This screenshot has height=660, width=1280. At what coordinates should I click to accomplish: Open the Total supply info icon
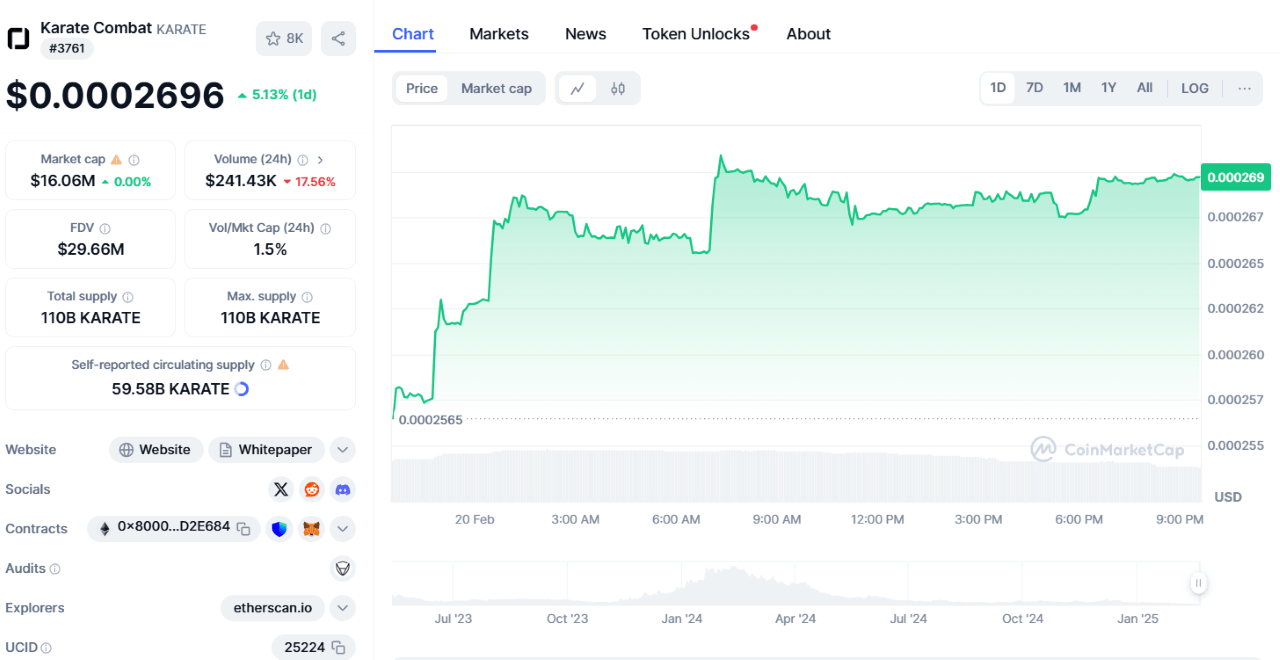coord(128,297)
